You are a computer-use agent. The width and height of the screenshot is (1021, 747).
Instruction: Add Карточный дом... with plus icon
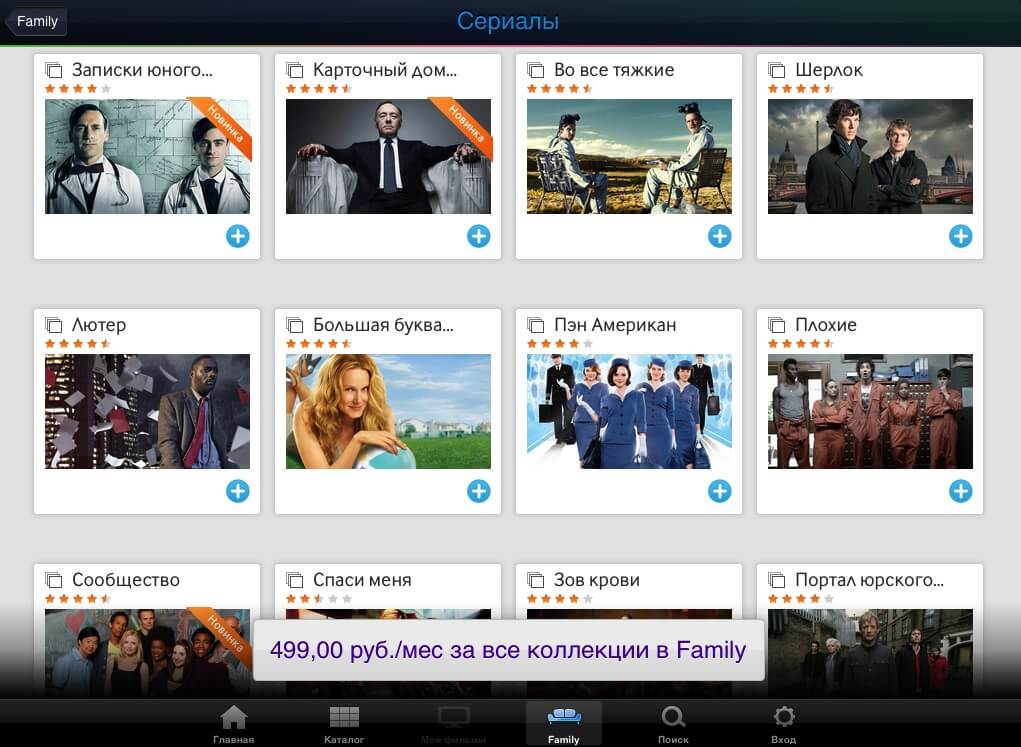pyautogui.click(x=479, y=236)
